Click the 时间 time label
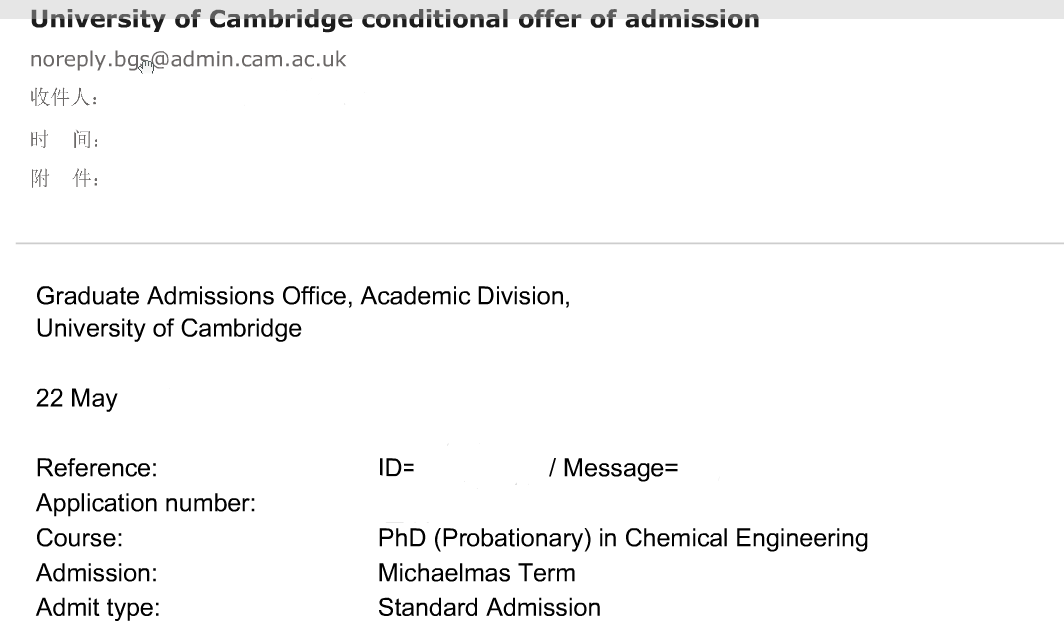This screenshot has width=1064, height=623. 64,139
